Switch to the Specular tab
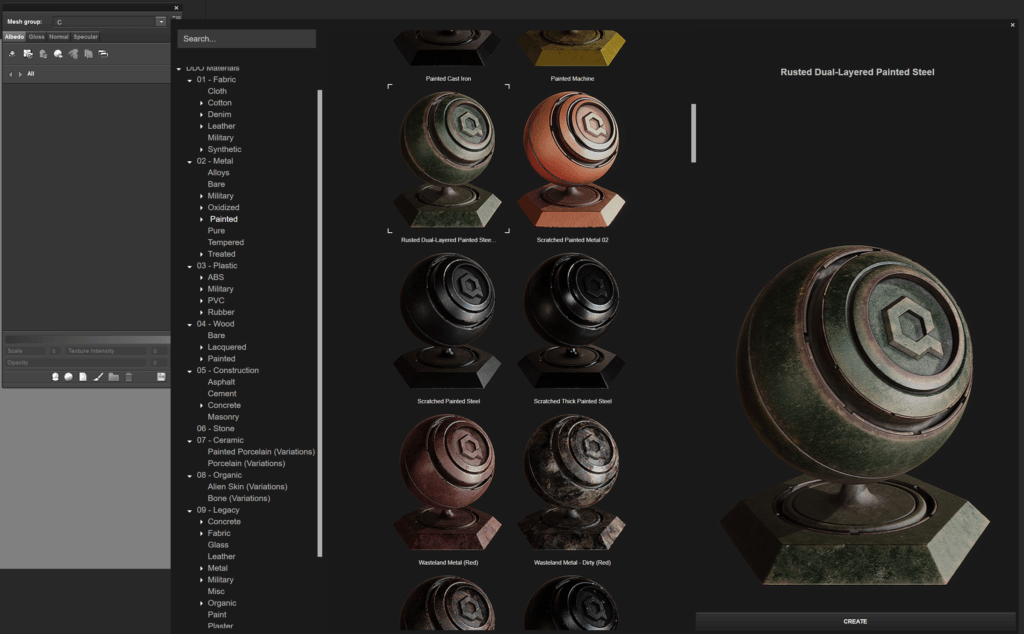Screen dimensions: 1024x634 point(86,37)
